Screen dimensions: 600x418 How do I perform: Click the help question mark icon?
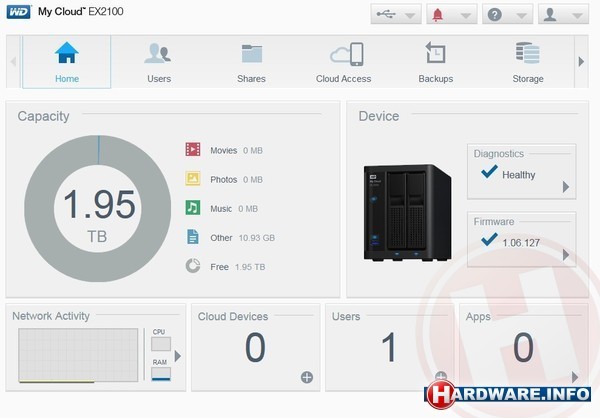click(x=494, y=15)
